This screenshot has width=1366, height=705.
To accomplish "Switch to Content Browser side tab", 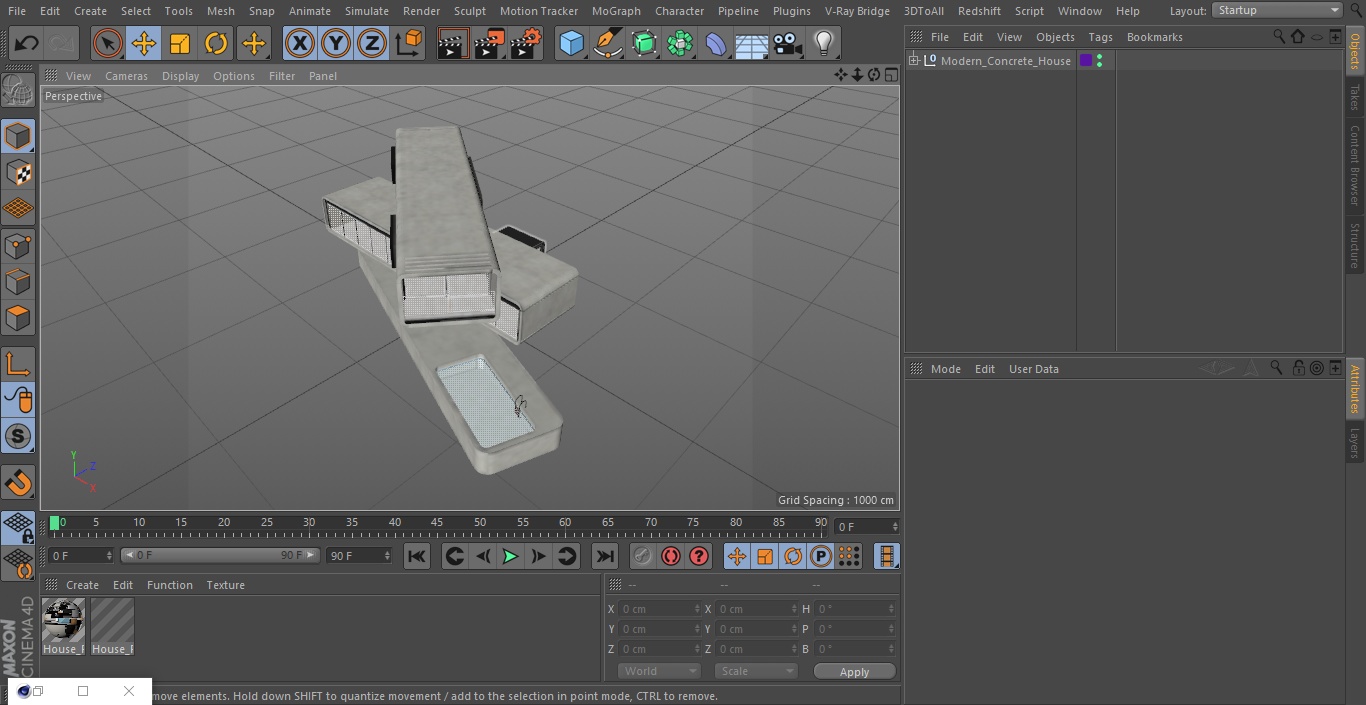I will tap(1355, 165).
